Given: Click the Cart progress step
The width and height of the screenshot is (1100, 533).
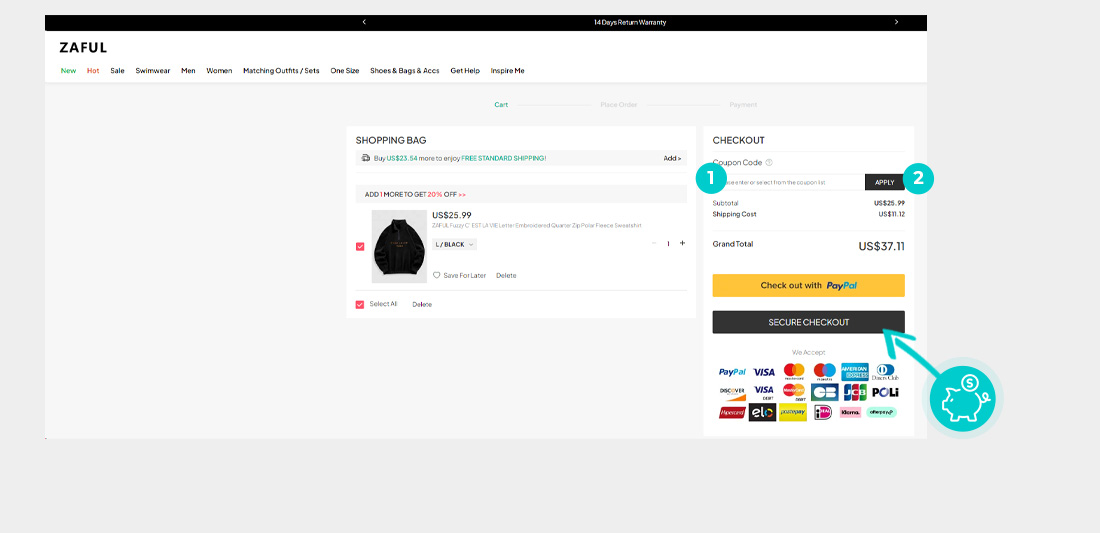Looking at the screenshot, I should pos(501,104).
